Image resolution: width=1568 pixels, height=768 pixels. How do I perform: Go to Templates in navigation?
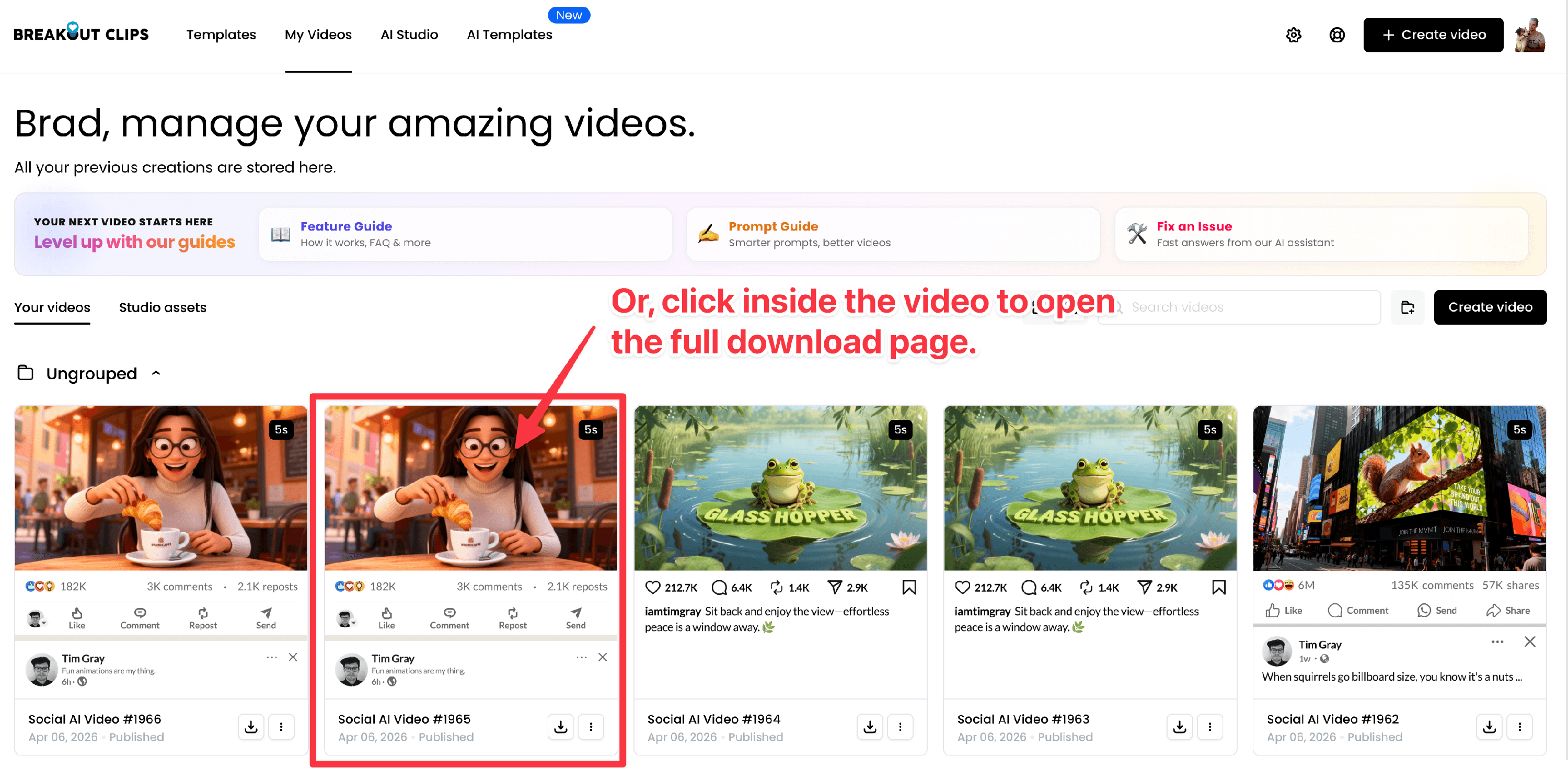coord(221,35)
